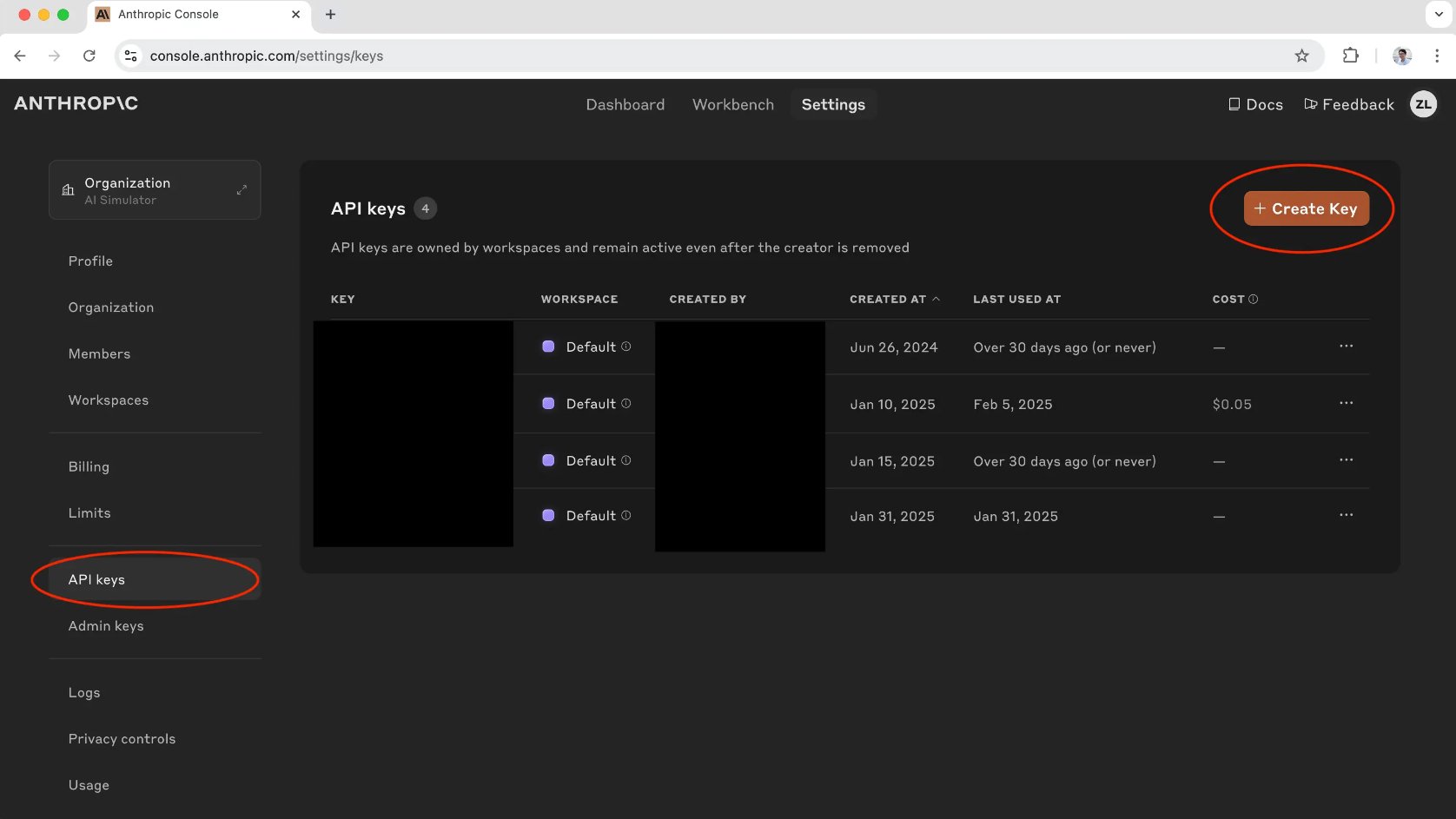The image size is (1456, 819).
Task: Open browser extensions puzzle icon
Action: 1350,56
